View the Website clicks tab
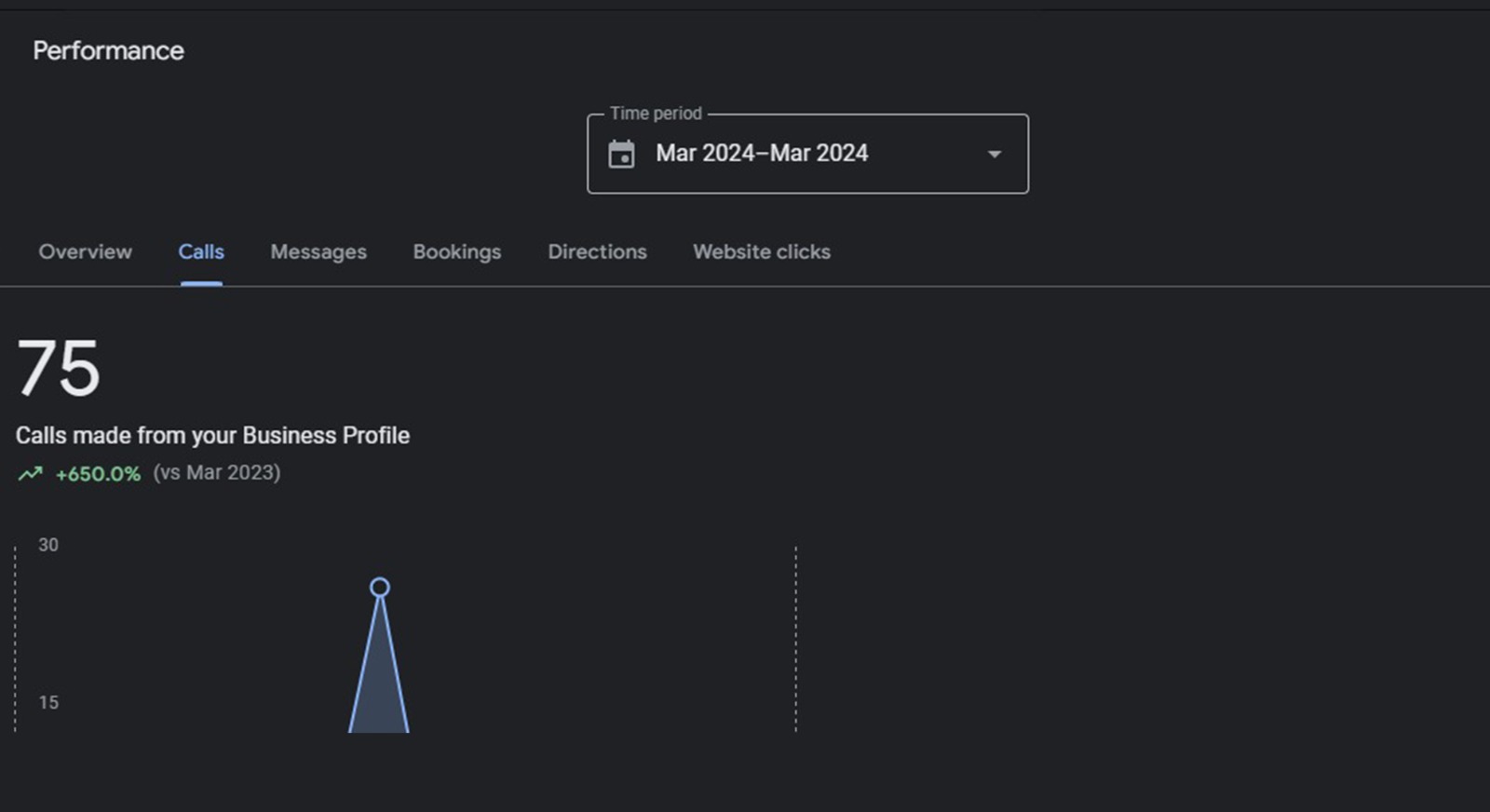 point(762,252)
